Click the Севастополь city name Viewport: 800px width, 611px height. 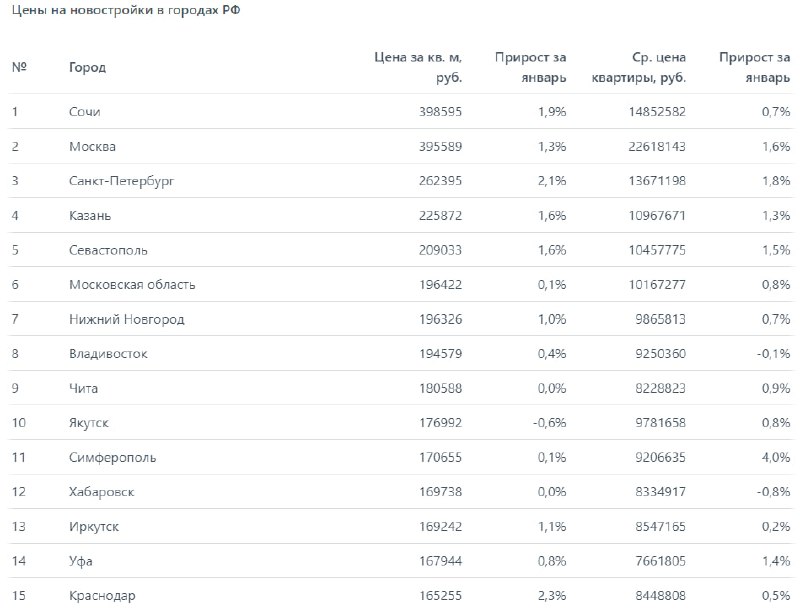[x=108, y=250]
